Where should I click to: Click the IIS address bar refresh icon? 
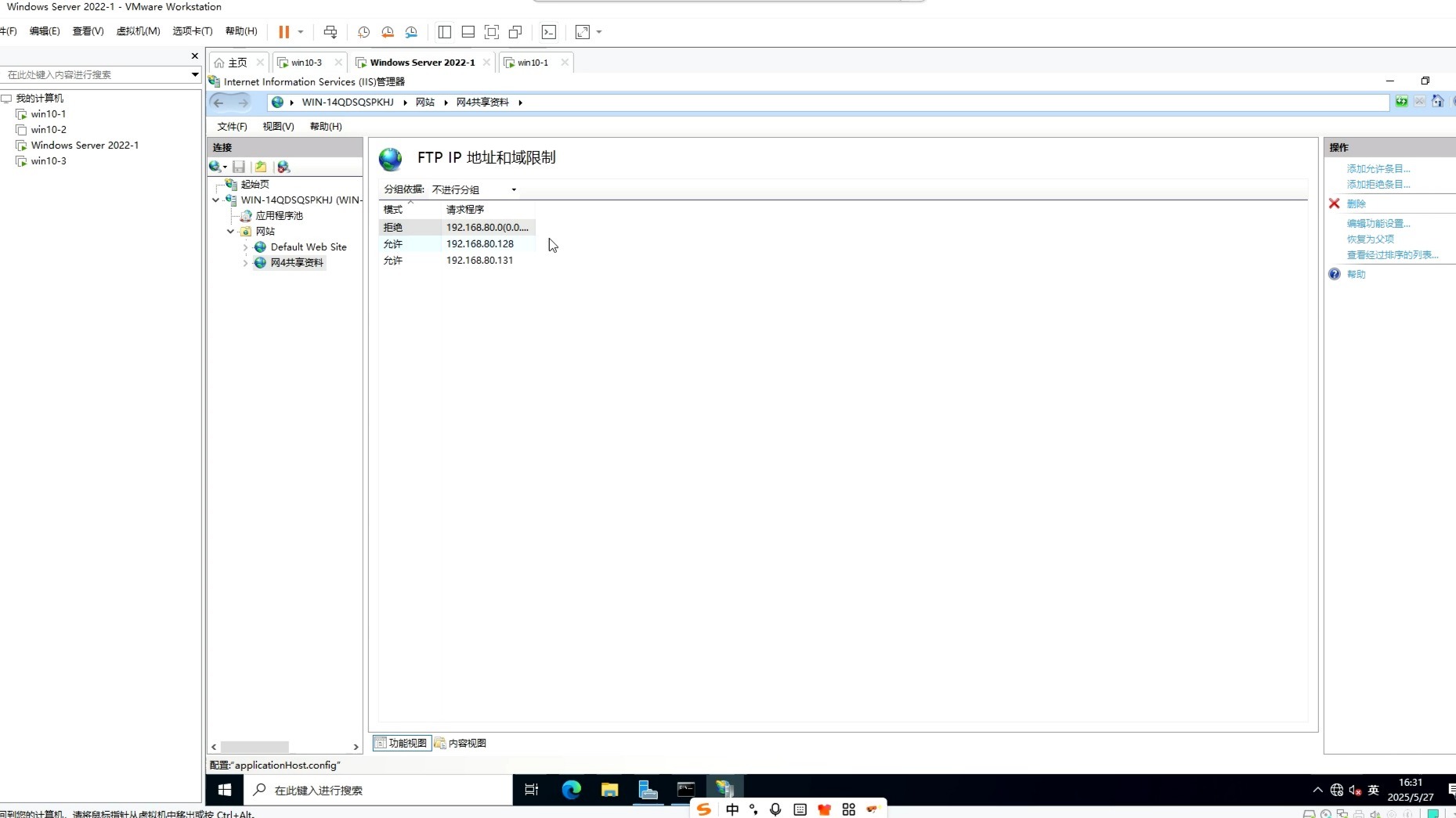1401,102
